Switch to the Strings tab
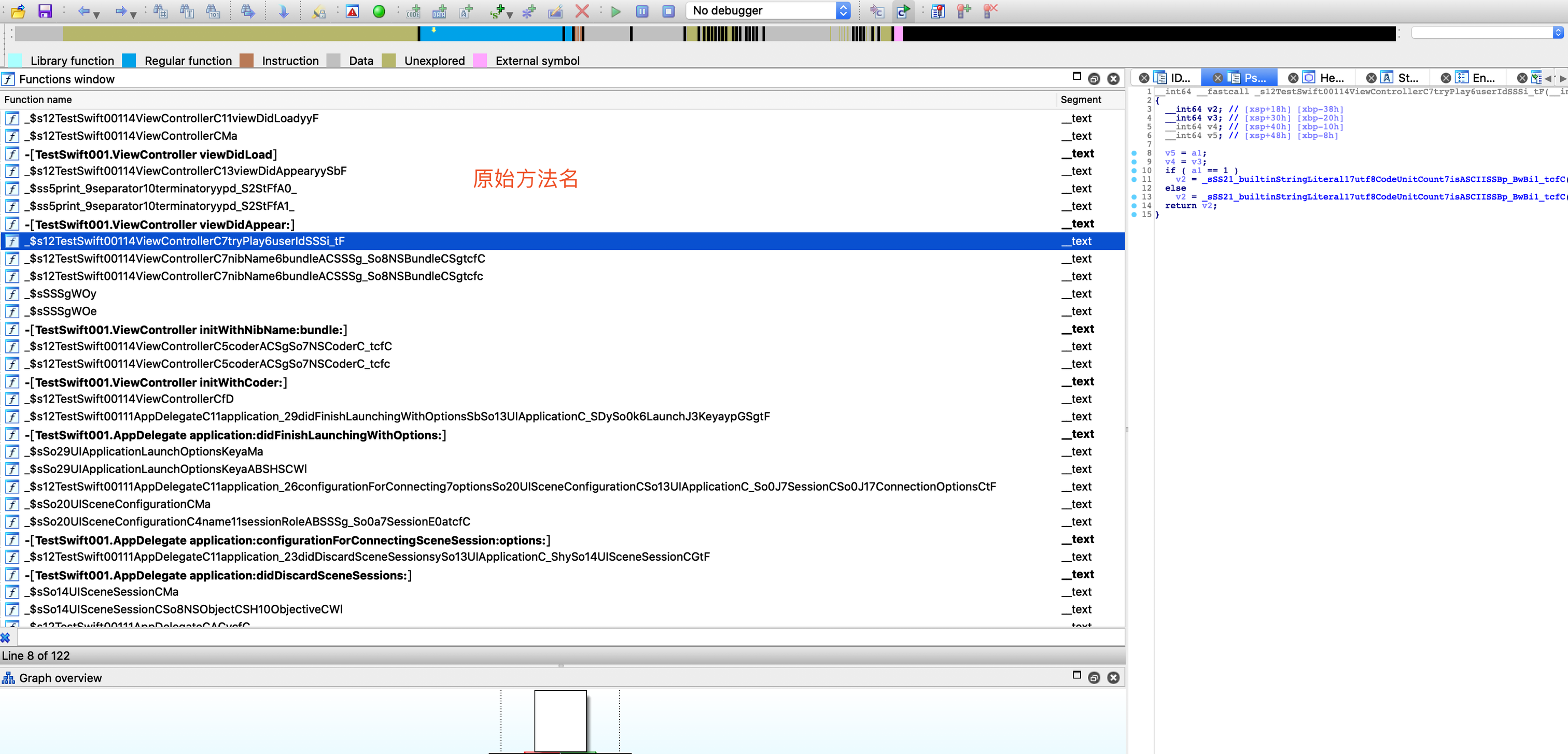The width and height of the screenshot is (1568, 754). tap(1407, 78)
